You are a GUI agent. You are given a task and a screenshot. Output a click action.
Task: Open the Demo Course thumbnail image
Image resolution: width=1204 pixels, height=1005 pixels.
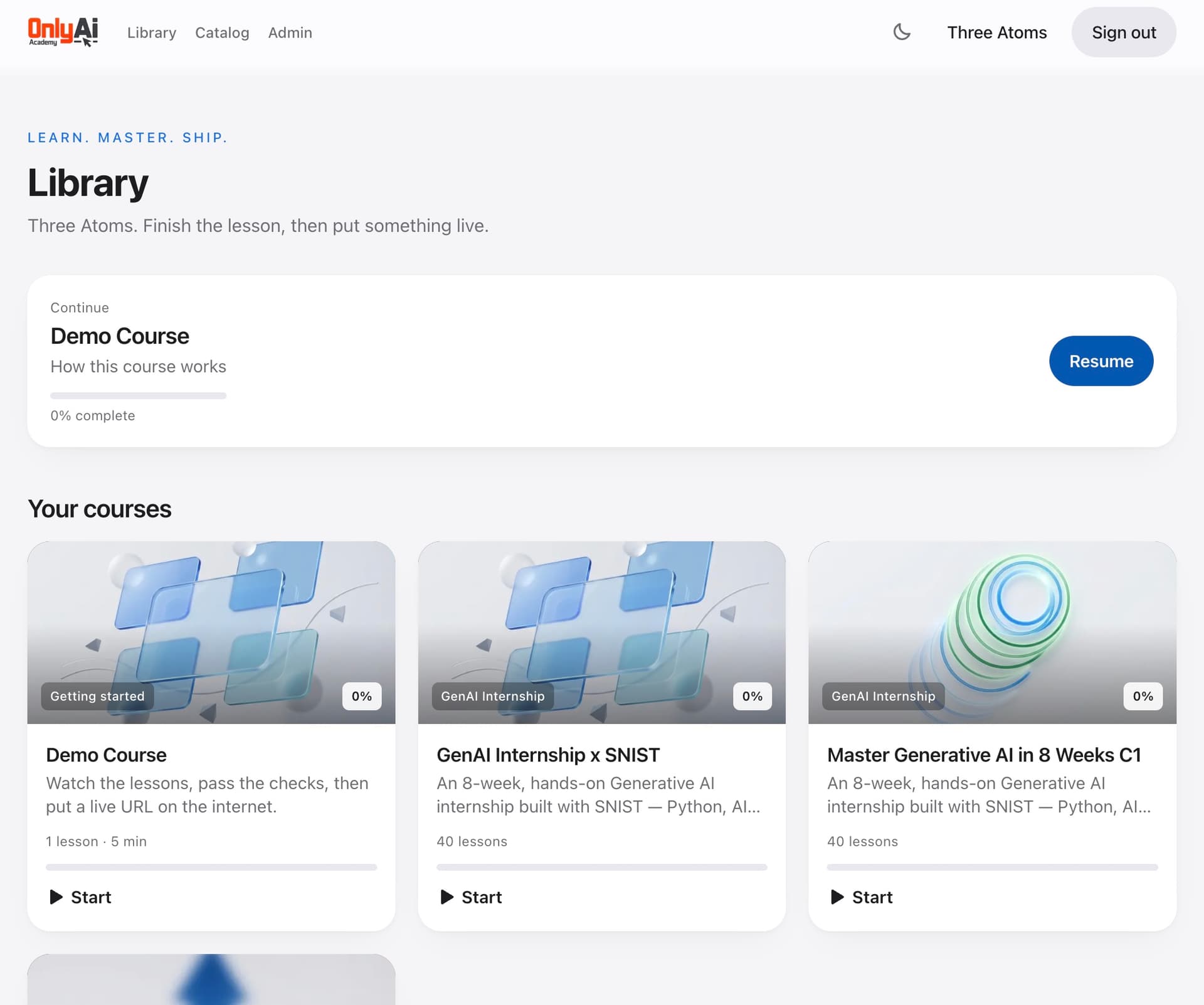coord(211,632)
